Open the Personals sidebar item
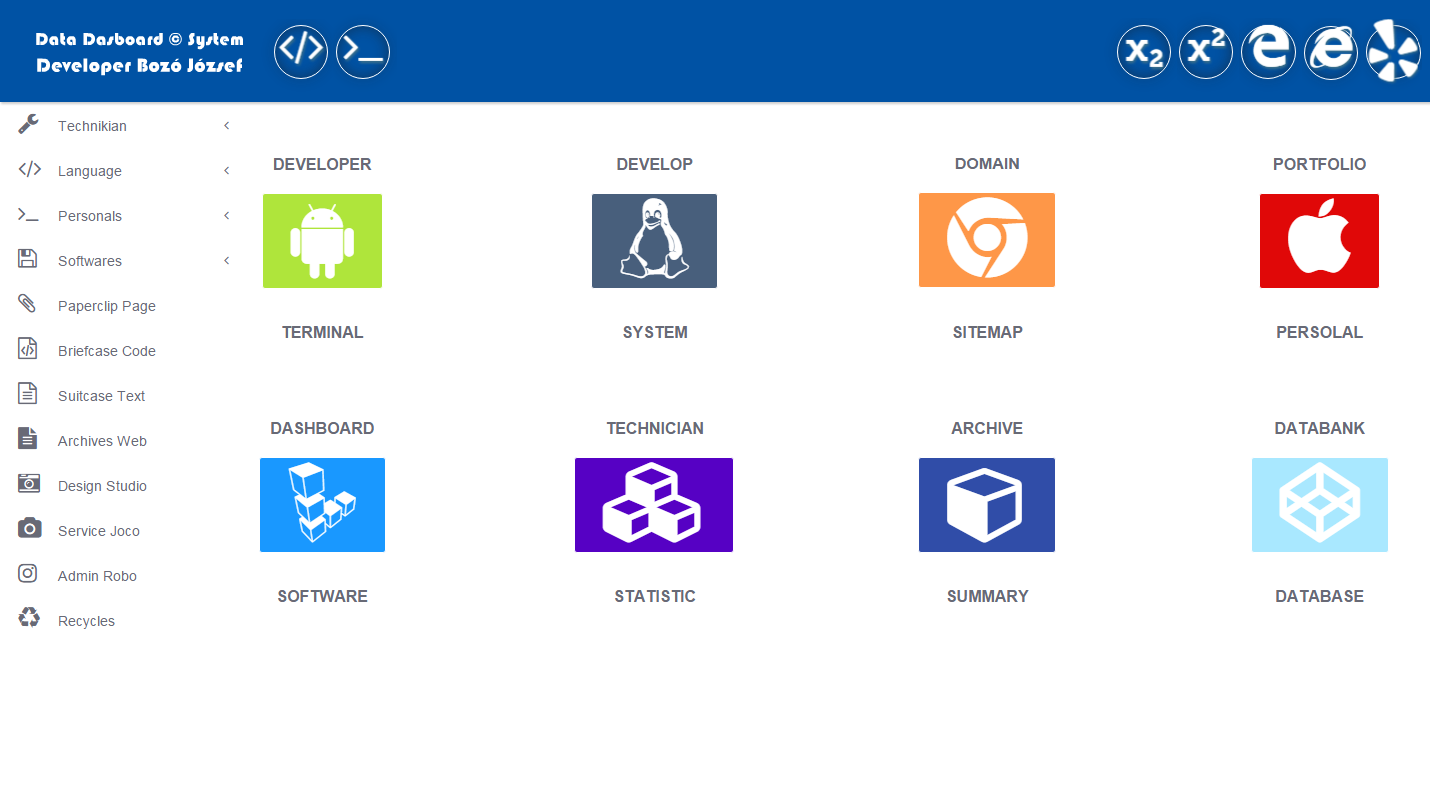The image size is (1430, 790). [x=90, y=216]
